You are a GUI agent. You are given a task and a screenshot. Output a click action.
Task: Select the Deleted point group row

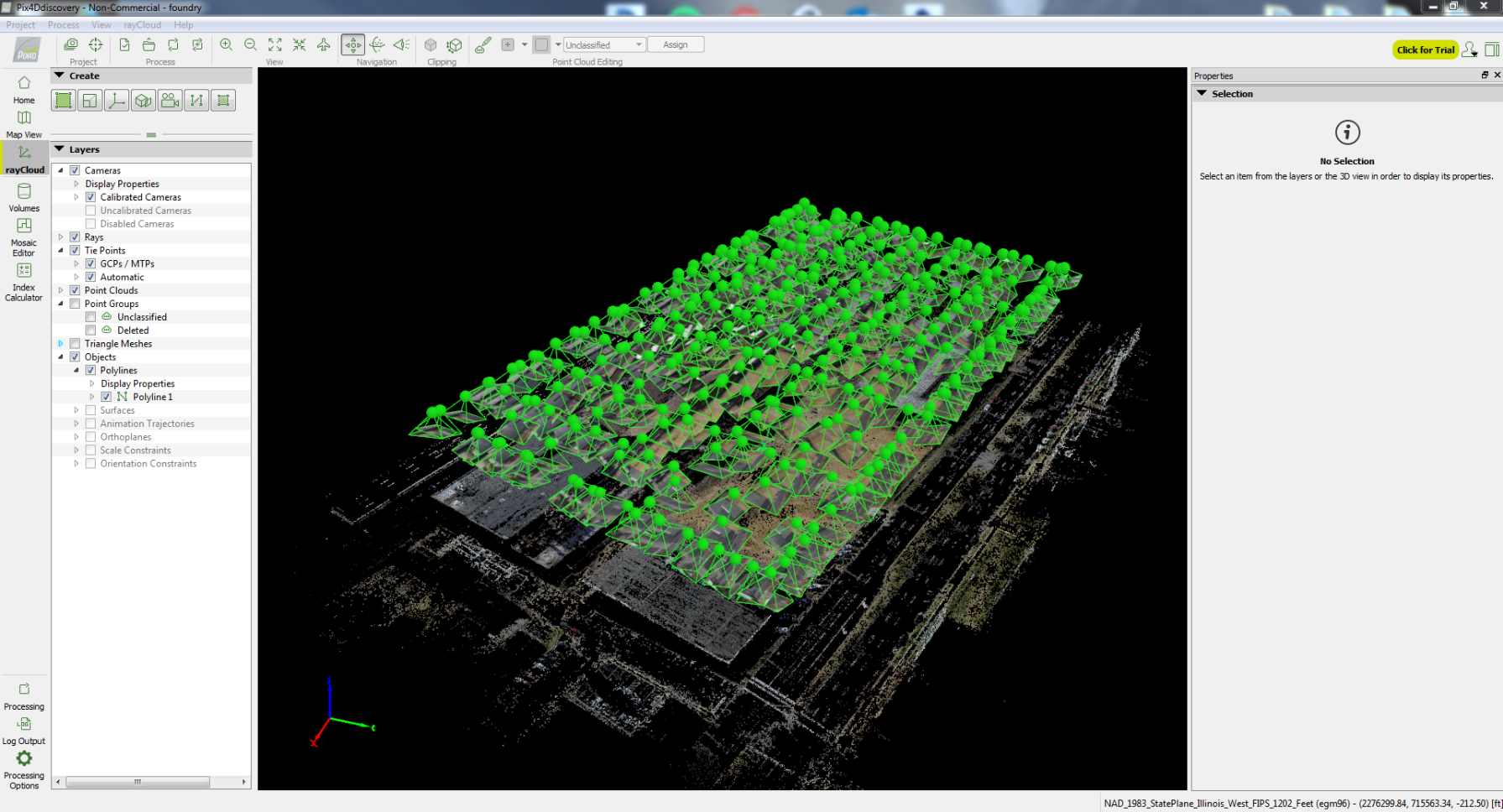coord(151,331)
